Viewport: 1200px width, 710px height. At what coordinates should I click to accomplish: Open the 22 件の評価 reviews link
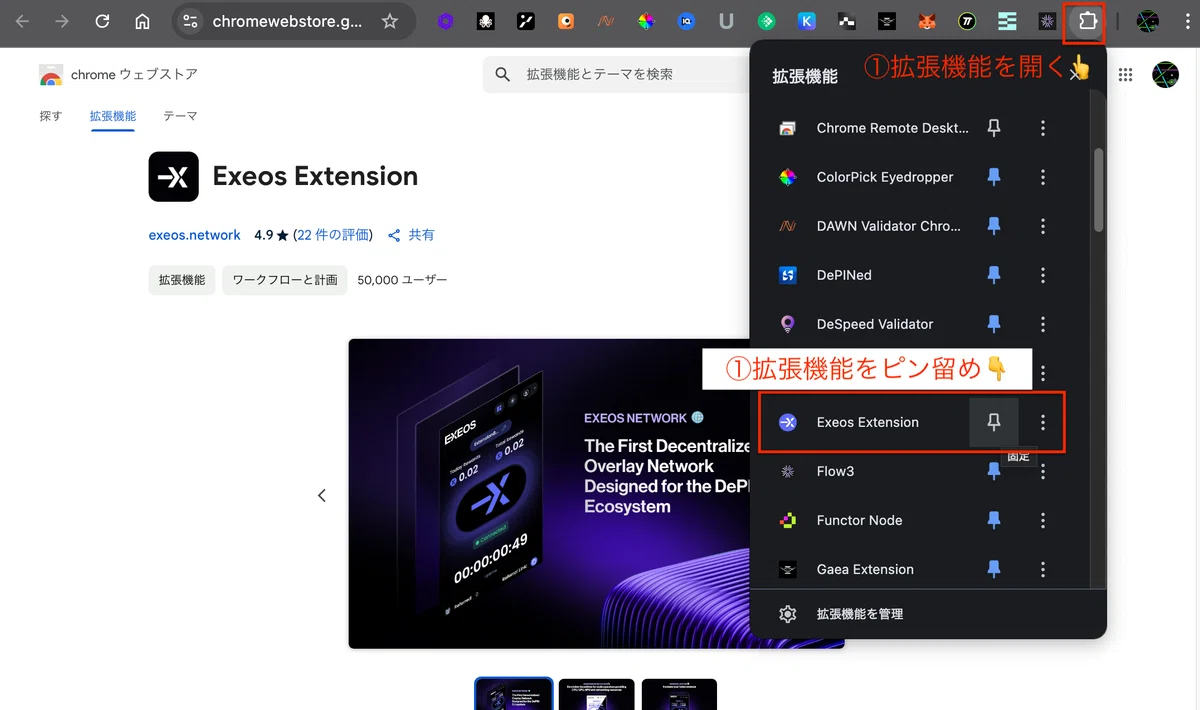333,235
